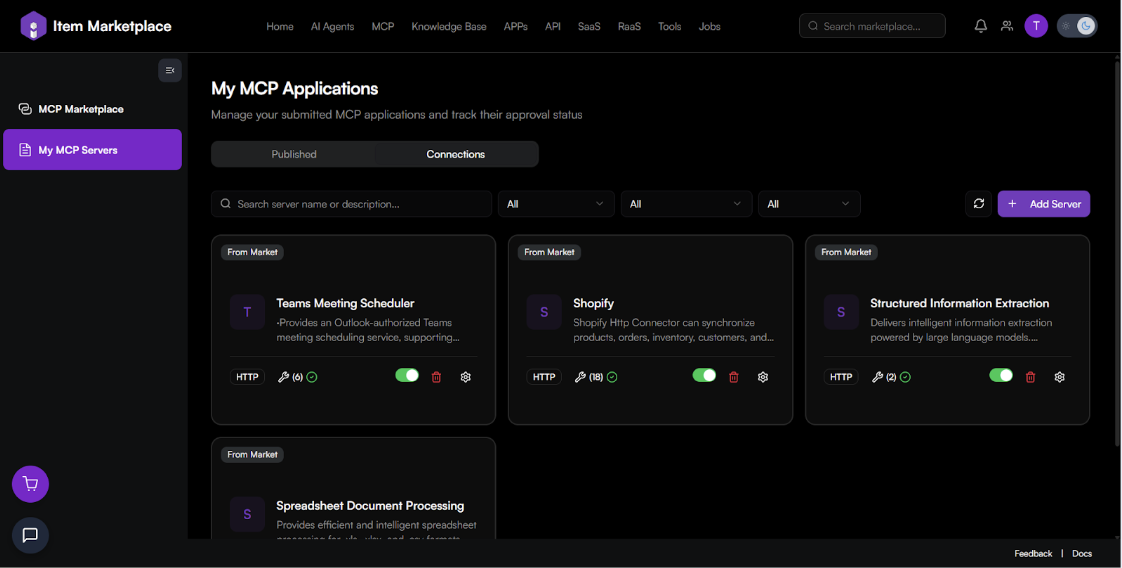
Task: Click the shopping cart floating icon
Action: coord(30,485)
